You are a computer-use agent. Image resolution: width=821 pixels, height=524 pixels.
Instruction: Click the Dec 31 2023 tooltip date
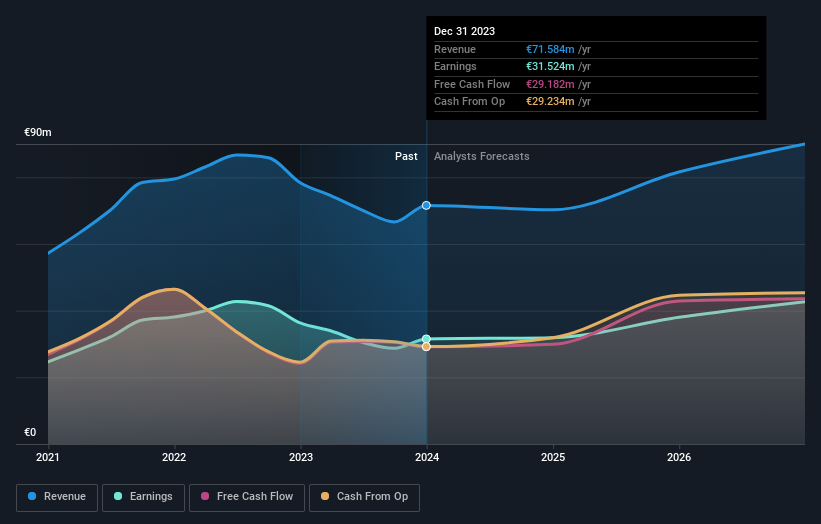click(x=464, y=31)
